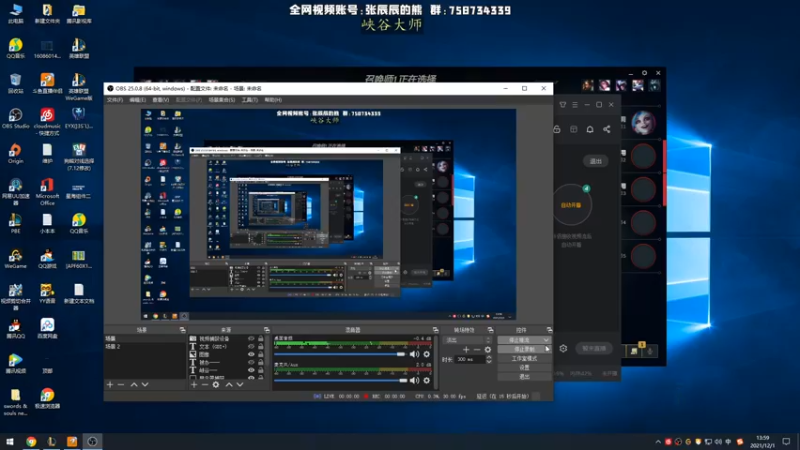This screenshot has height=450, width=800.
Task: Click the 设置 button in OBS controls
Action: point(524,367)
